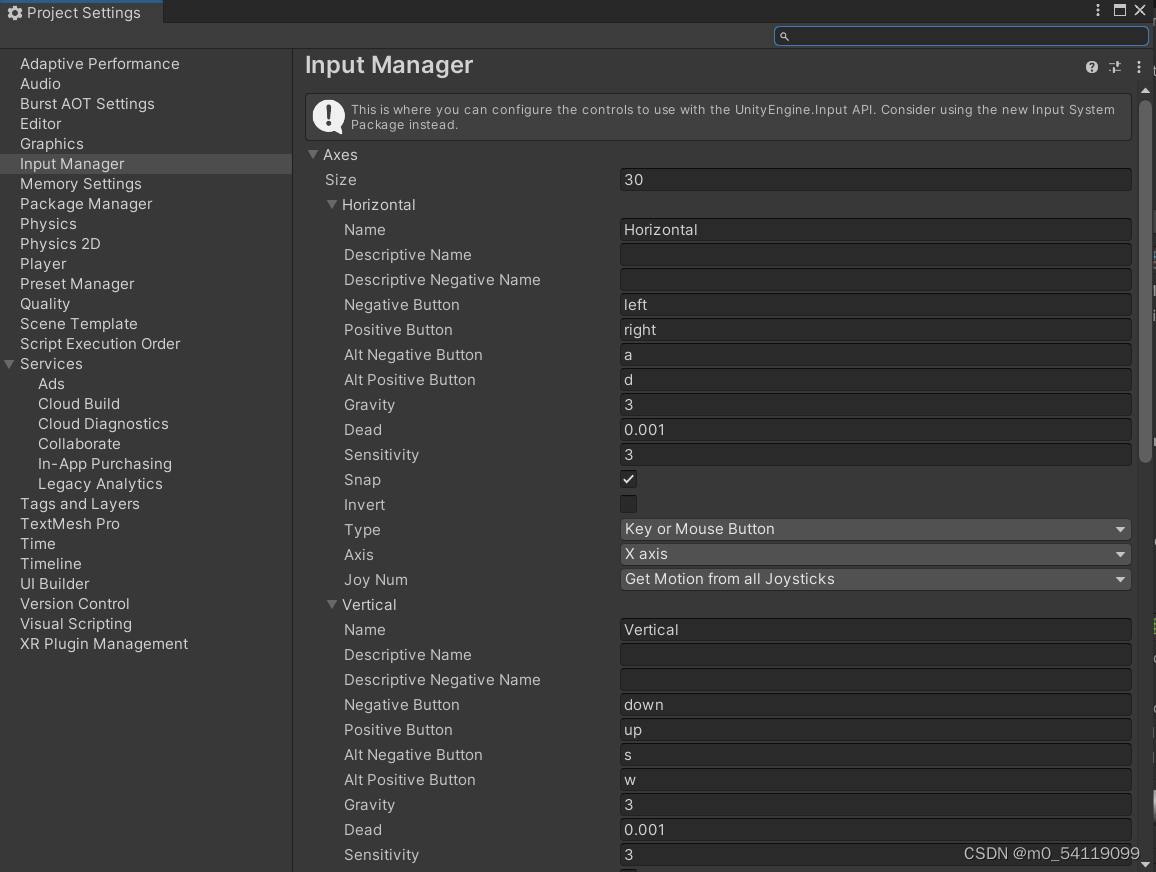
Task: Open Package Manager settings
Action: 86,203
